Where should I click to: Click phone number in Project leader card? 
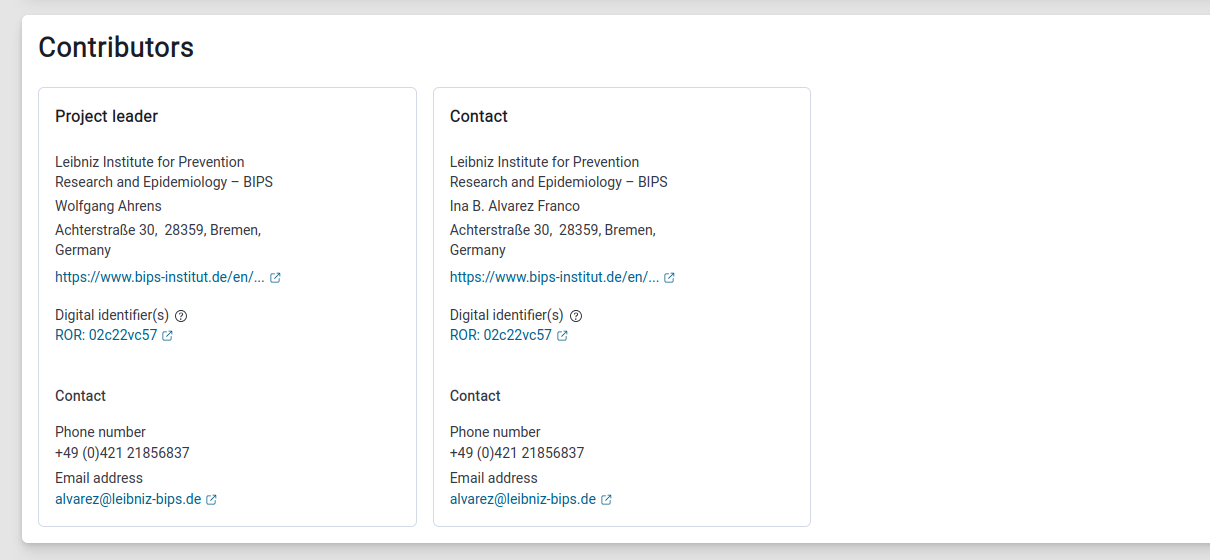coord(122,453)
